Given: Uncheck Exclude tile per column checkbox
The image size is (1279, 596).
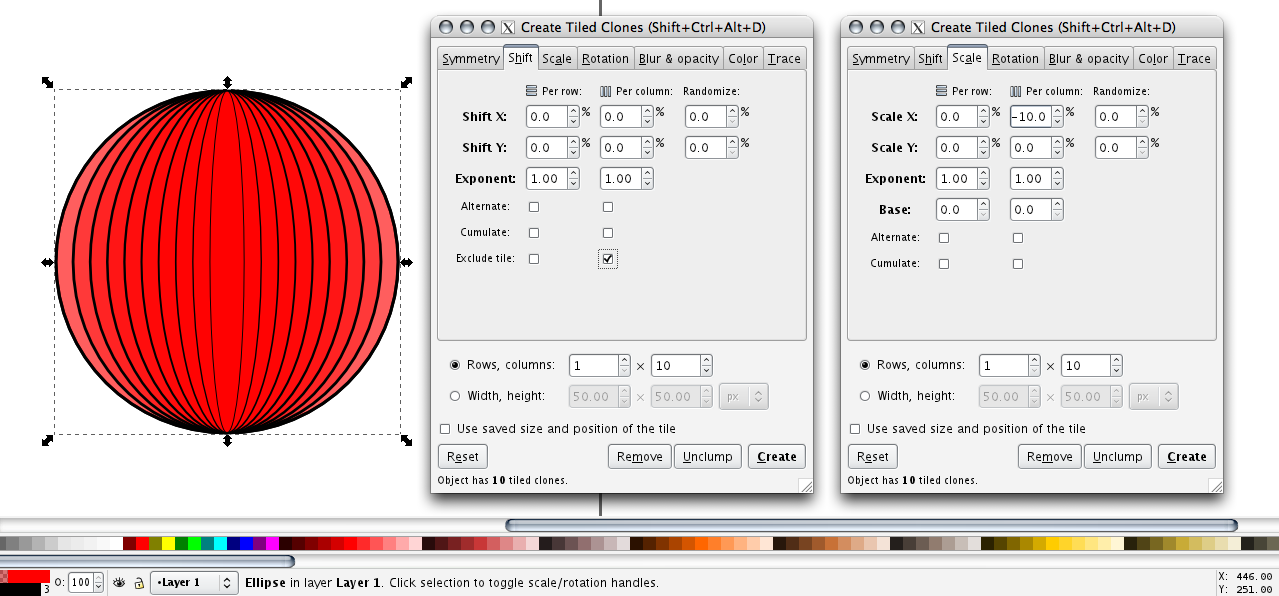Looking at the screenshot, I should point(609,259).
